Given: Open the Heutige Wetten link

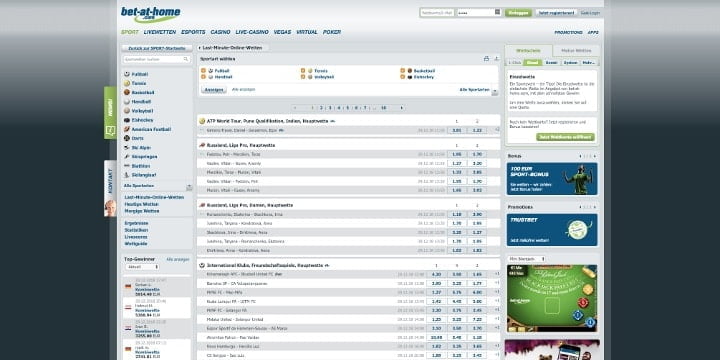Looking at the screenshot, I should pos(142,204).
